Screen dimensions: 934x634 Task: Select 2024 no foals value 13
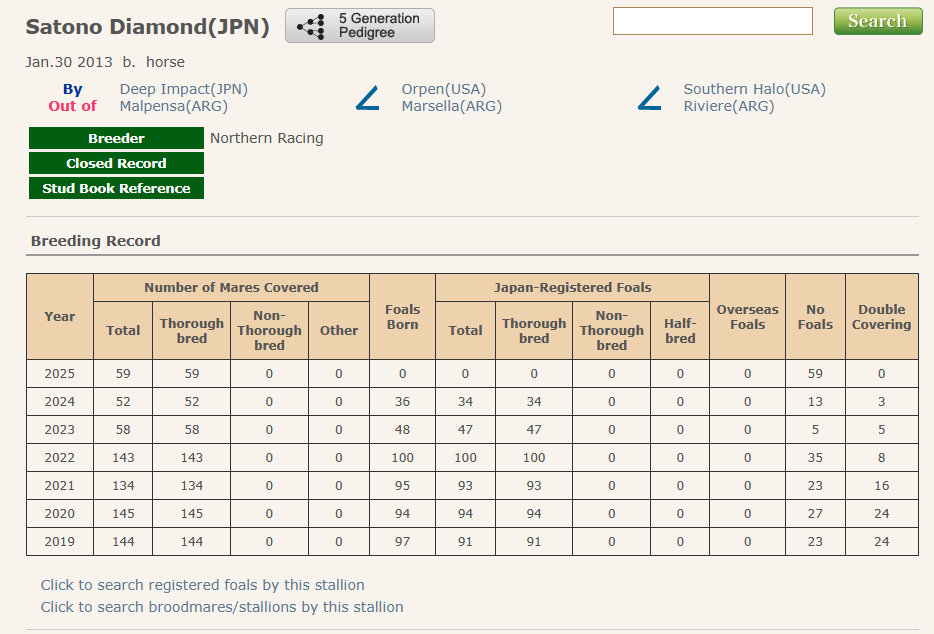tap(815, 402)
